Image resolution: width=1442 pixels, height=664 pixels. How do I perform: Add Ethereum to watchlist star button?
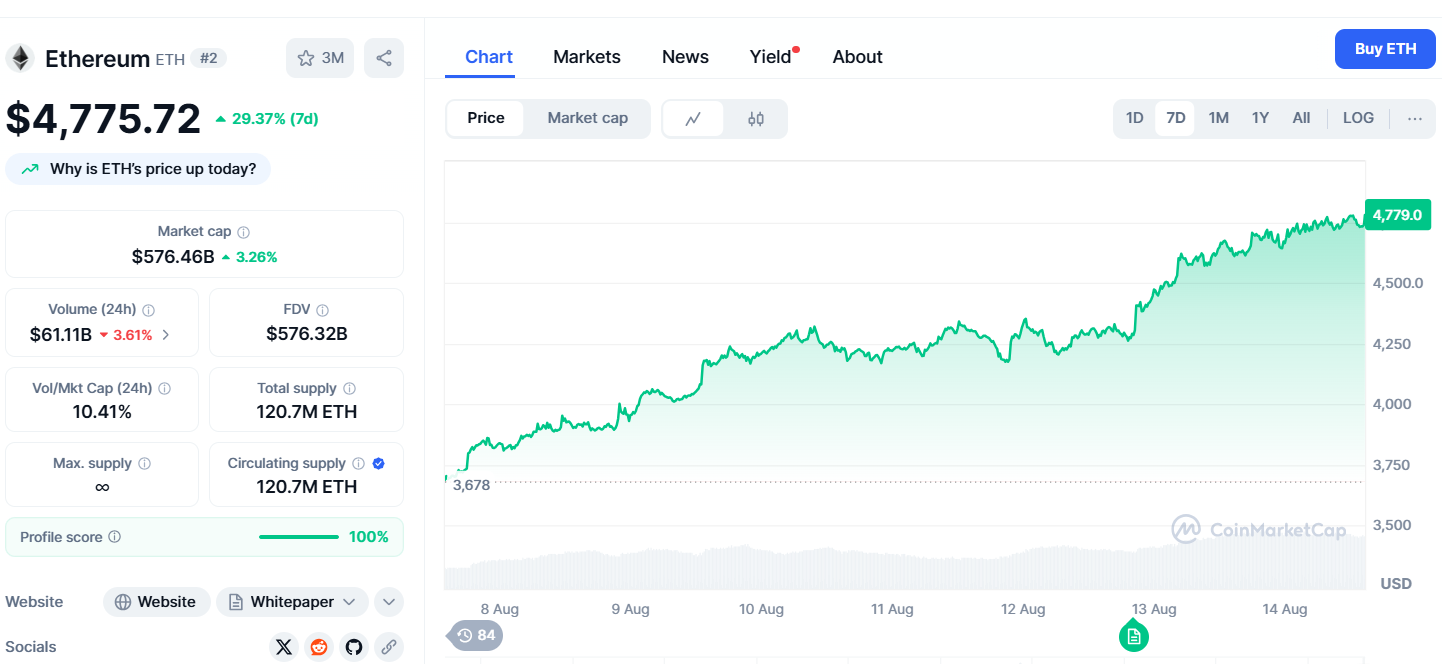pos(320,58)
